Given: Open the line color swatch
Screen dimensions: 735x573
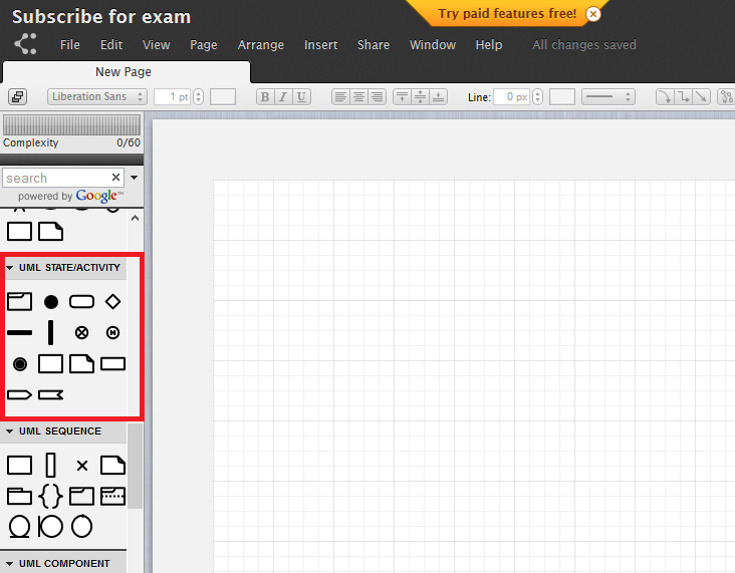Looking at the screenshot, I should pos(562,97).
